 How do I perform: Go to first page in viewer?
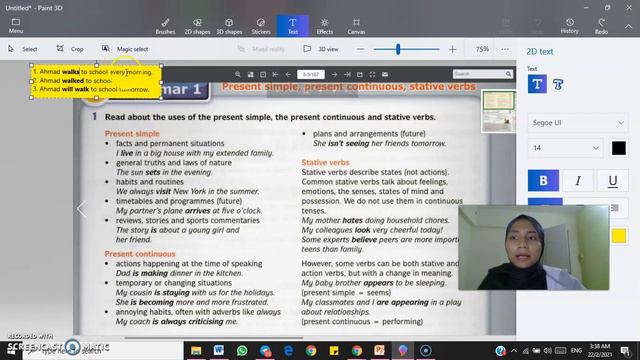coord(276,74)
